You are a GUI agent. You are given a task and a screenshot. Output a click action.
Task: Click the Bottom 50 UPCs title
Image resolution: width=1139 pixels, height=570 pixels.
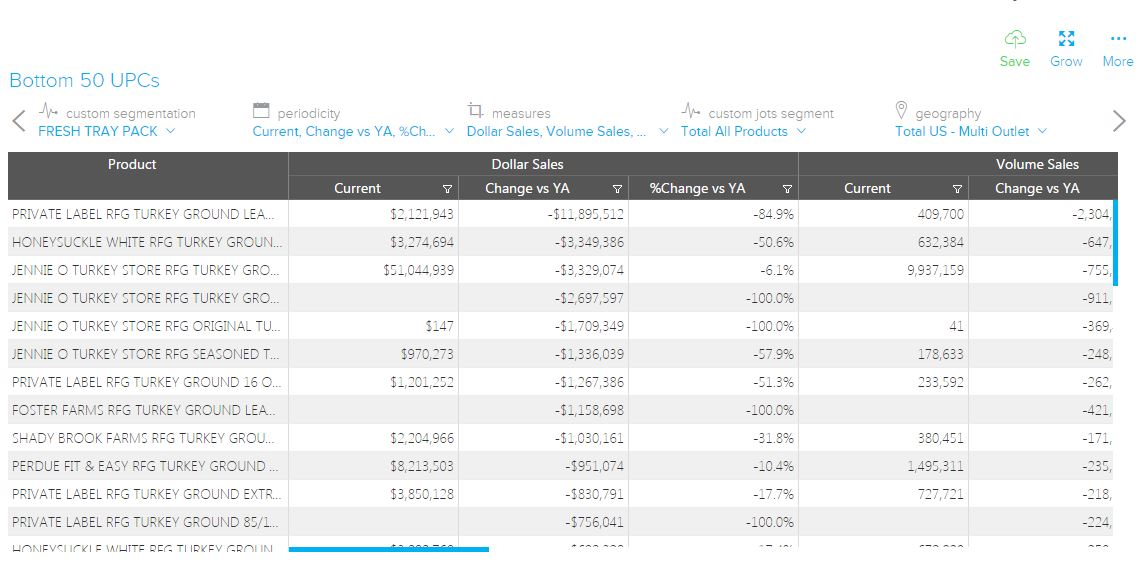pos(84,81)
